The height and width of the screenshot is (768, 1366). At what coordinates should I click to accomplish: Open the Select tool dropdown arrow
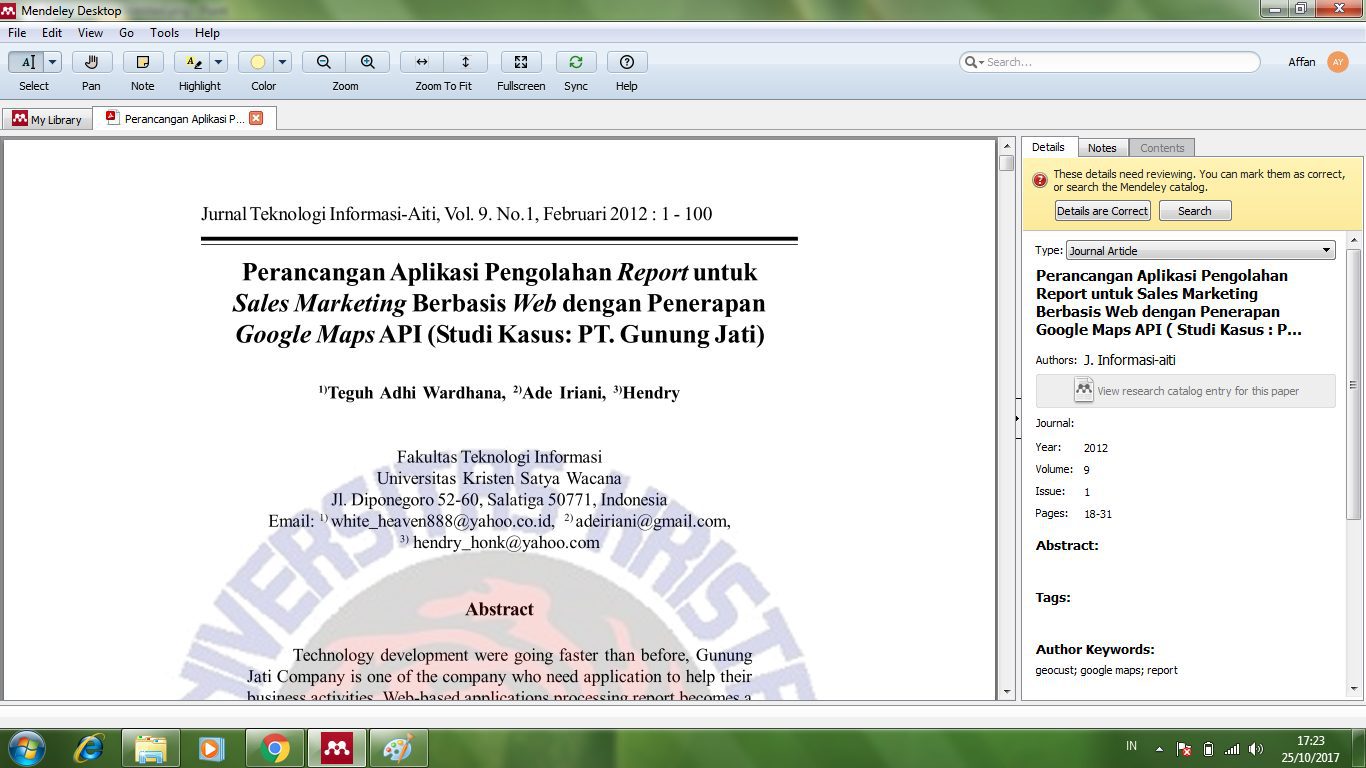tap(52, 62)
